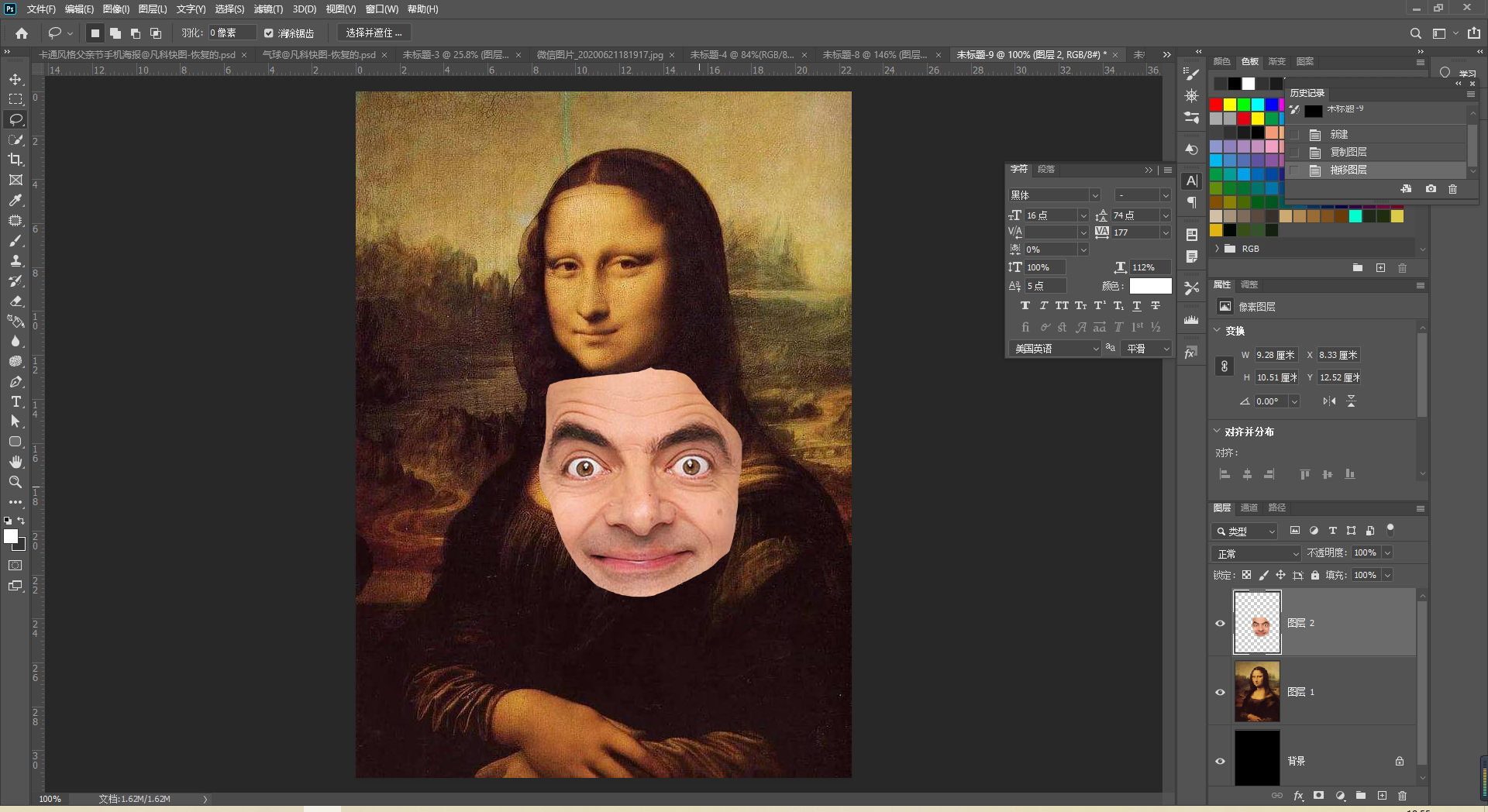Select the Move tool
The image size is (1488, 812).
tap(15, 80)
